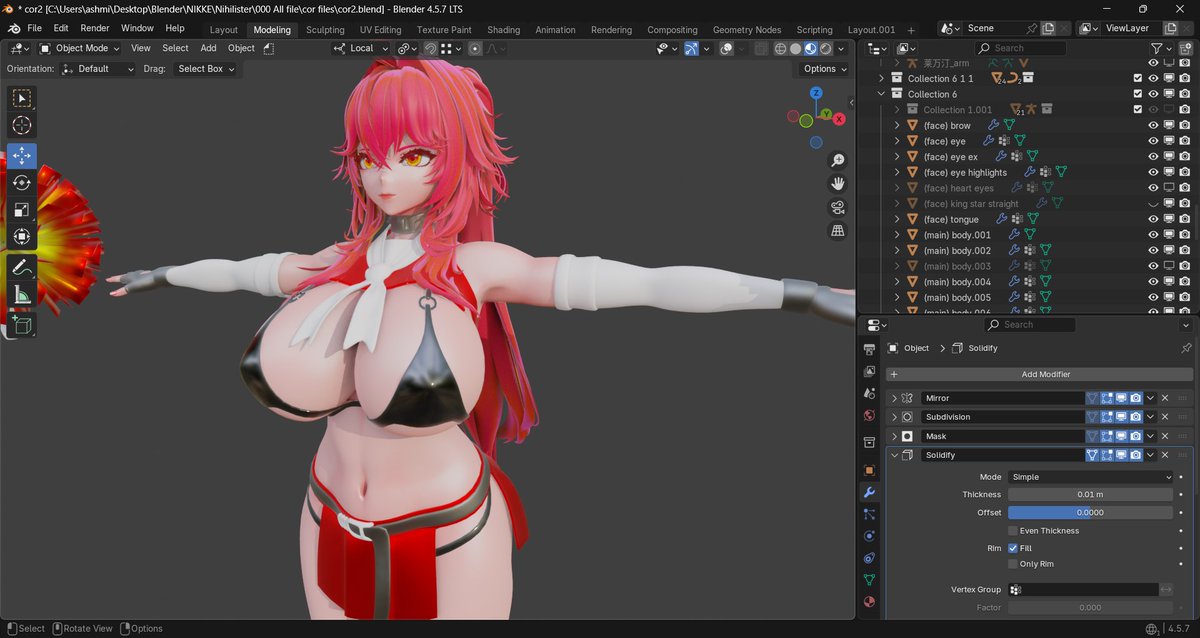Open the Particles properties tab icon
This screenshot has width=1200, height=638.
[x=868, y=514]
